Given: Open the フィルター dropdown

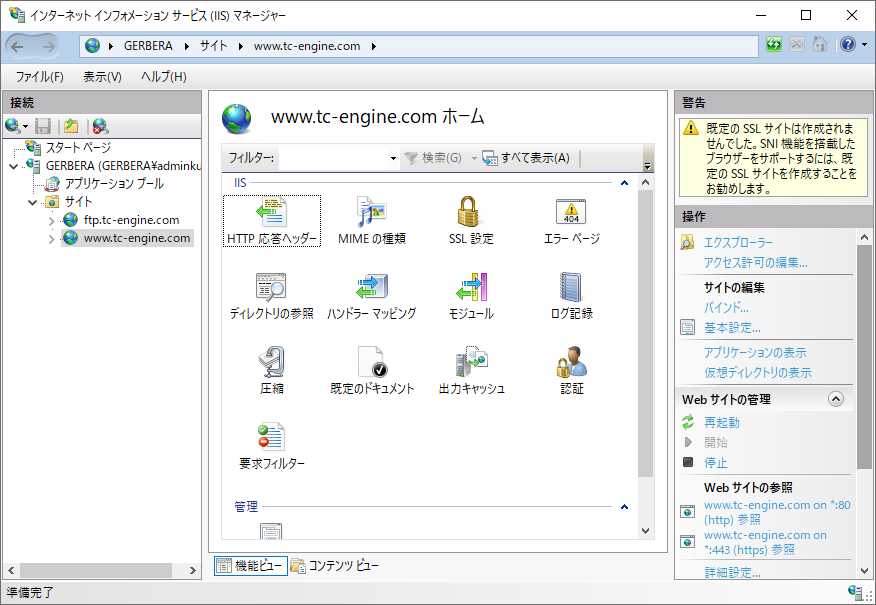Looking at the screenshot, I should [x=393, y=159].
